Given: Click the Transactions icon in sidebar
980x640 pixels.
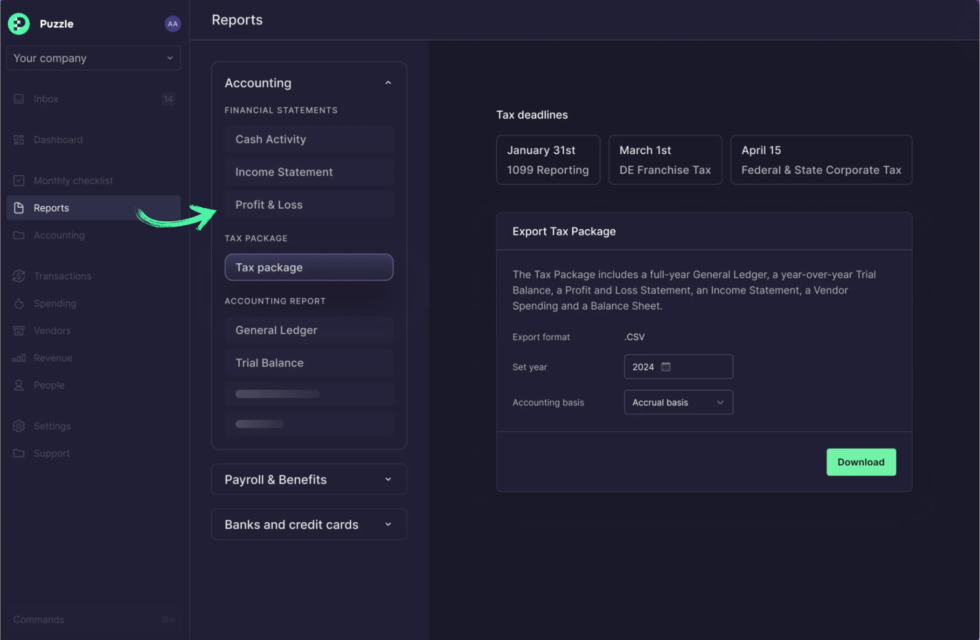Looking at the screenshot, I should [19, 276].
